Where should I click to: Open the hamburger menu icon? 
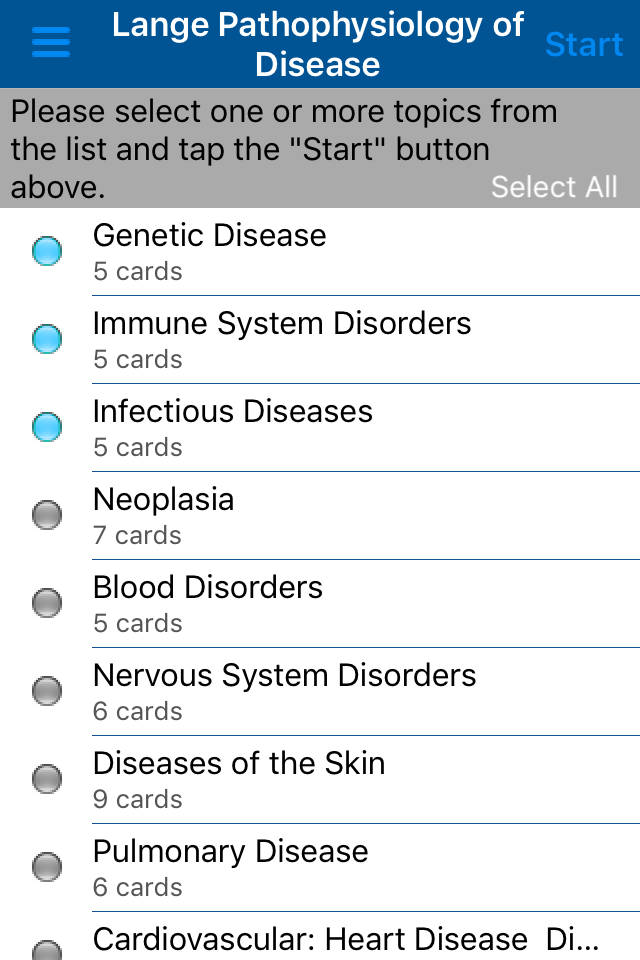click(x=51, y=43)
